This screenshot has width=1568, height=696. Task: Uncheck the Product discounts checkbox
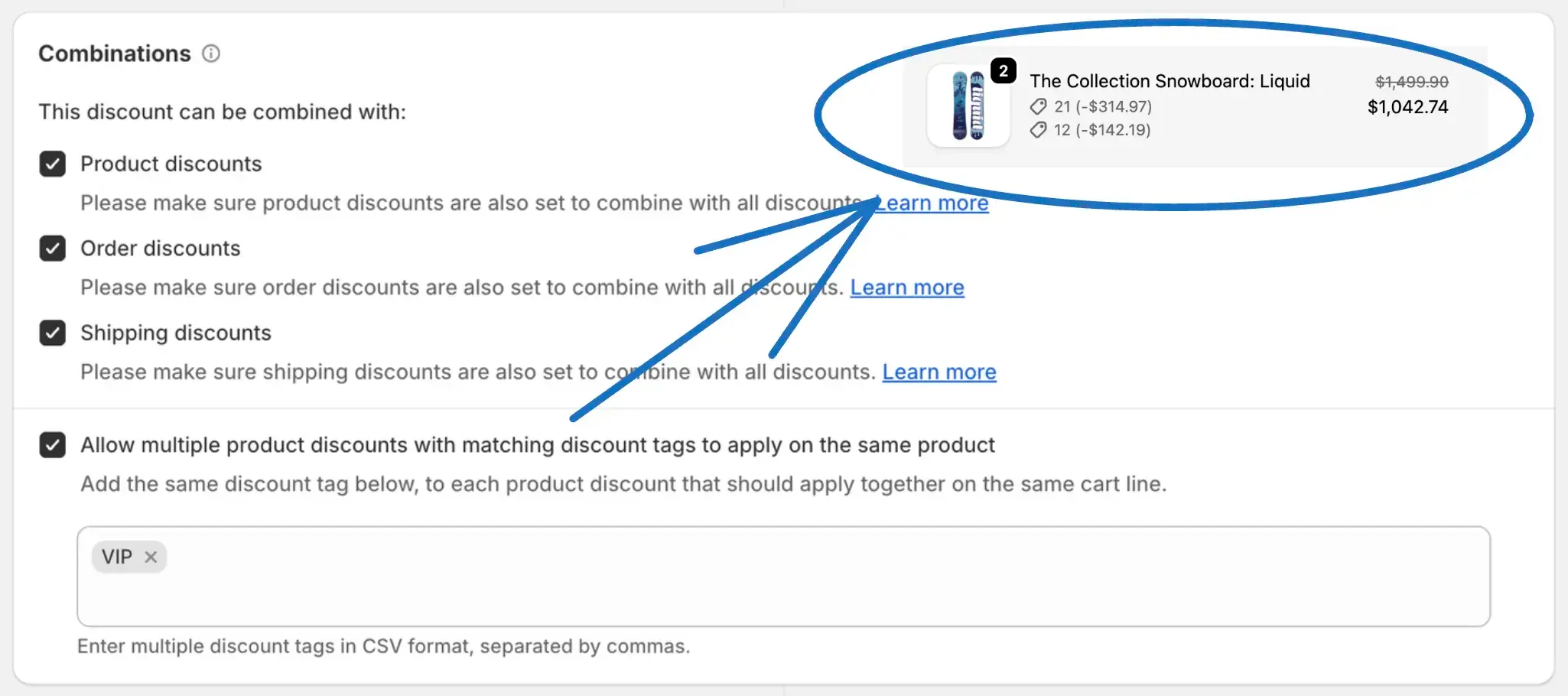(x=53, y=164)
